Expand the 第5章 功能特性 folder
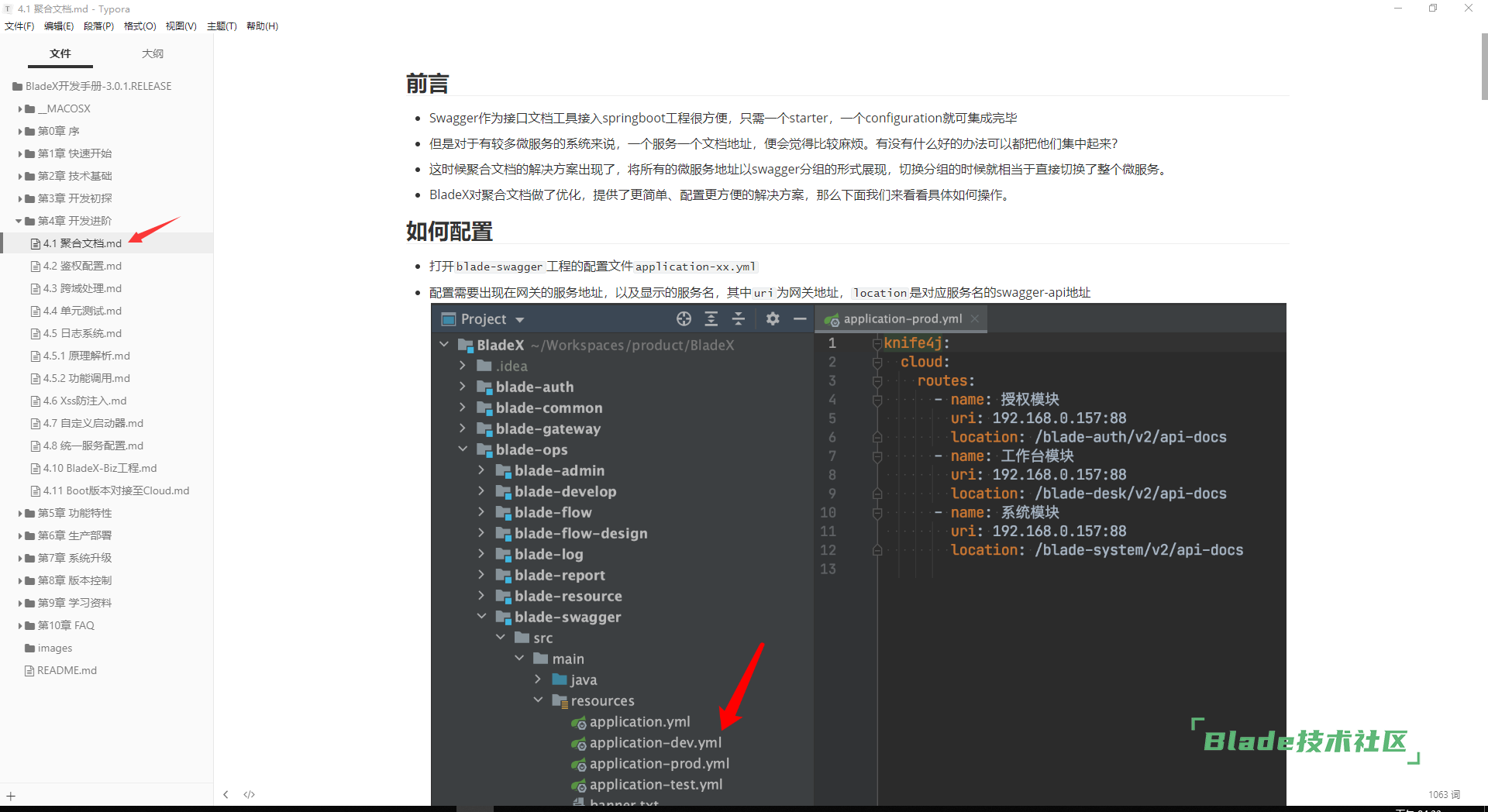The height and width of the screenshot is (812, 1488). pyautogui.click(x=20, y=513)
